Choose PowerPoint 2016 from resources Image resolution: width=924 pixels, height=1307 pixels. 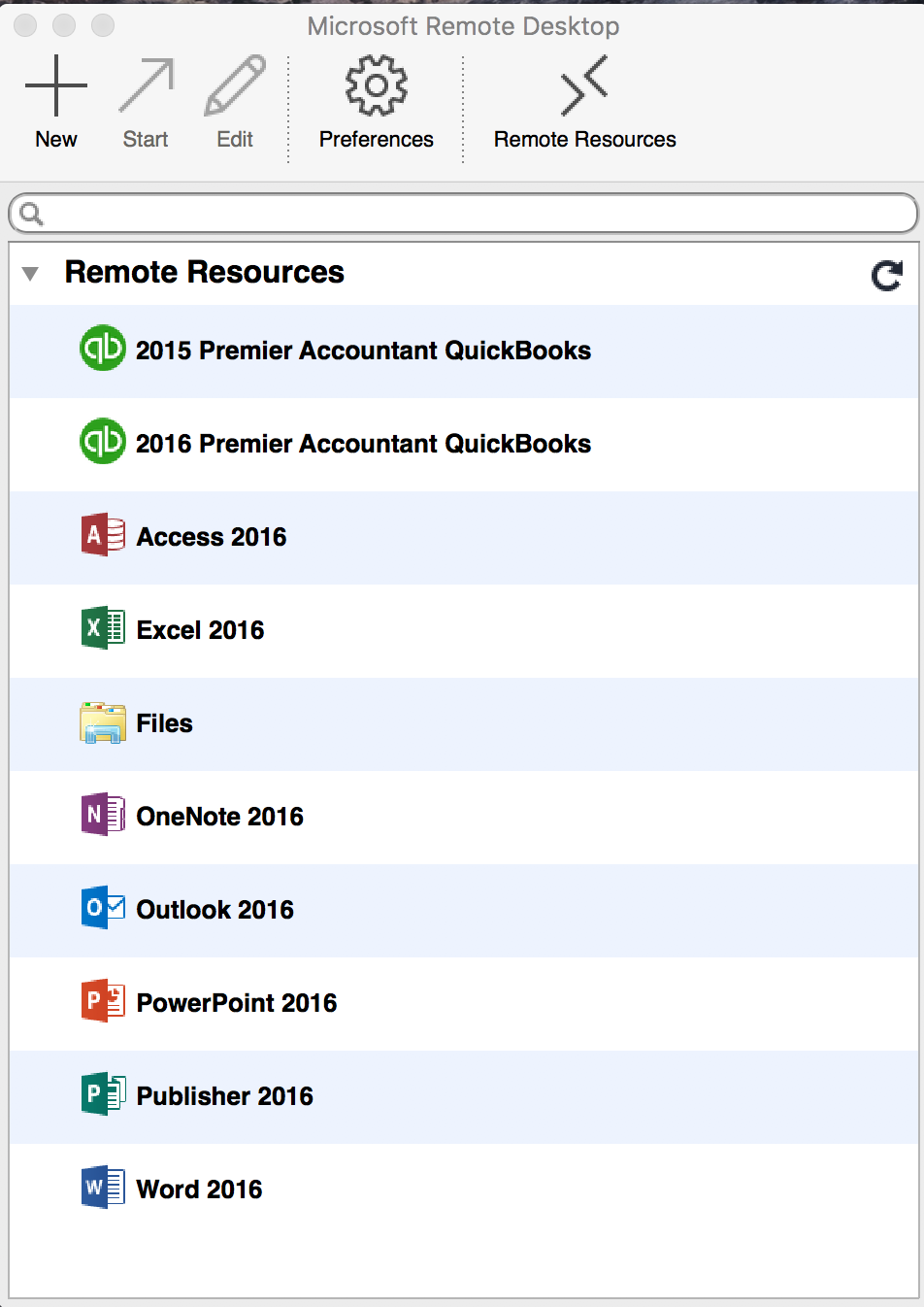pos(464,1004)
